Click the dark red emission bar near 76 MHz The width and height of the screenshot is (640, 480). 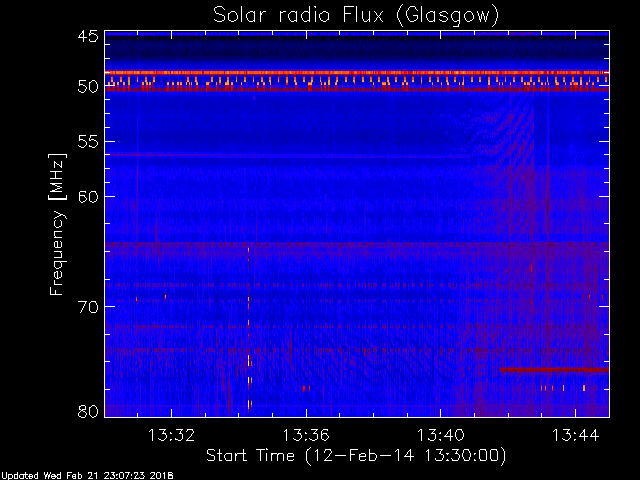click(554, 370)
